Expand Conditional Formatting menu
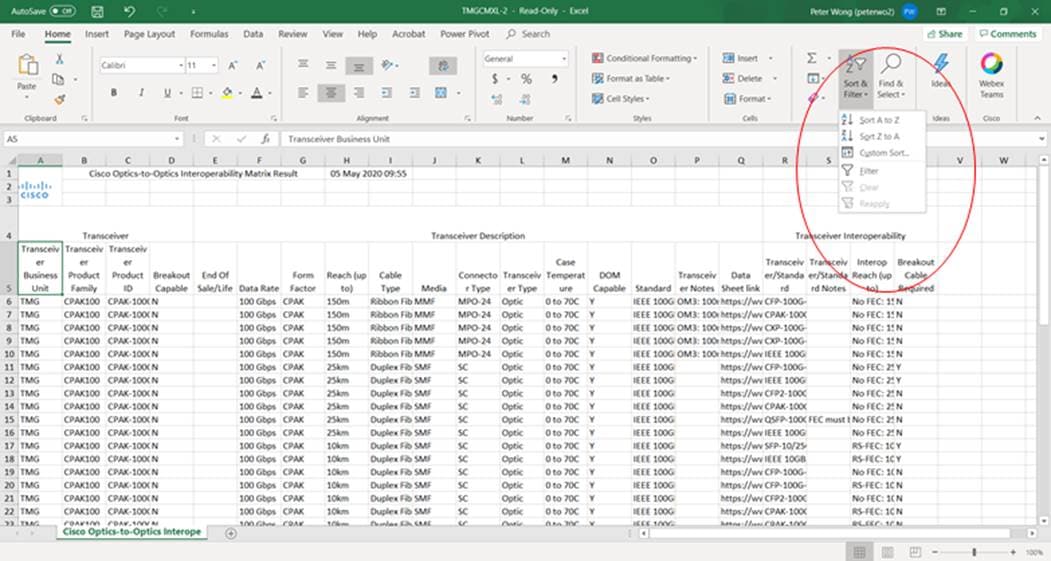This screenshot has height=561, width=1051. coord(645,58)
